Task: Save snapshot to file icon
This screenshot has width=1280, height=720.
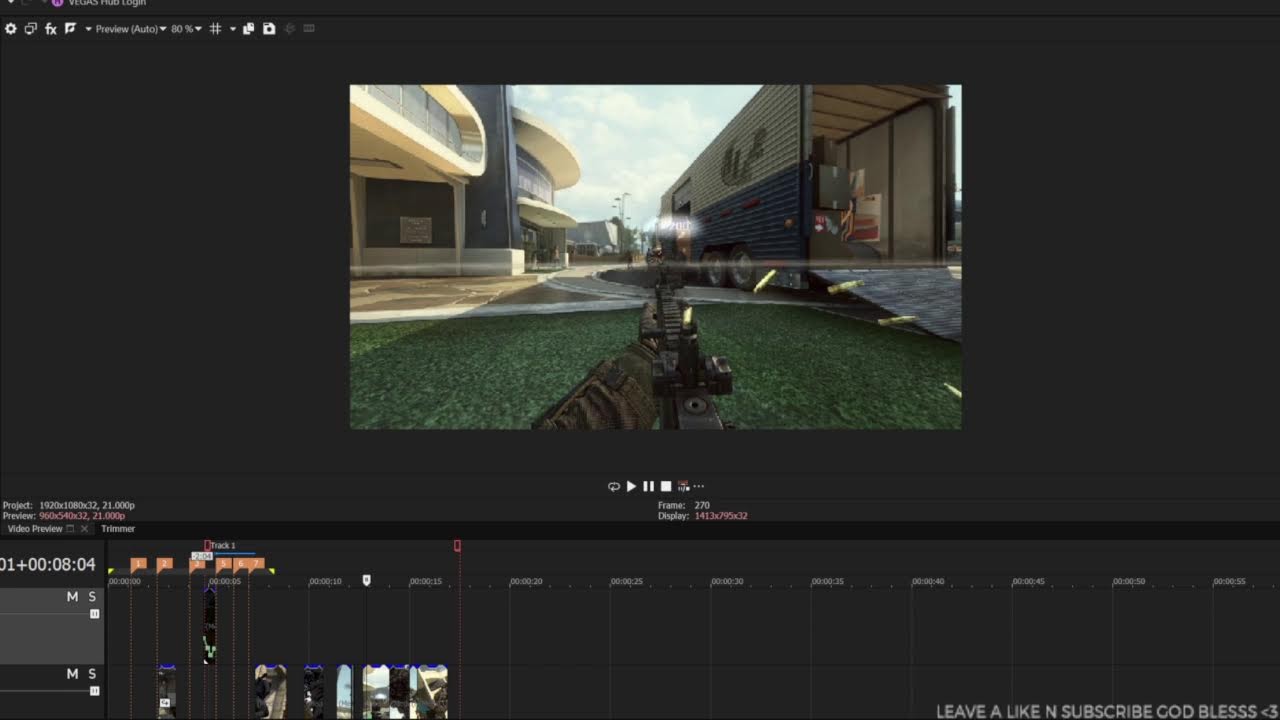Action: pos(269,29)
